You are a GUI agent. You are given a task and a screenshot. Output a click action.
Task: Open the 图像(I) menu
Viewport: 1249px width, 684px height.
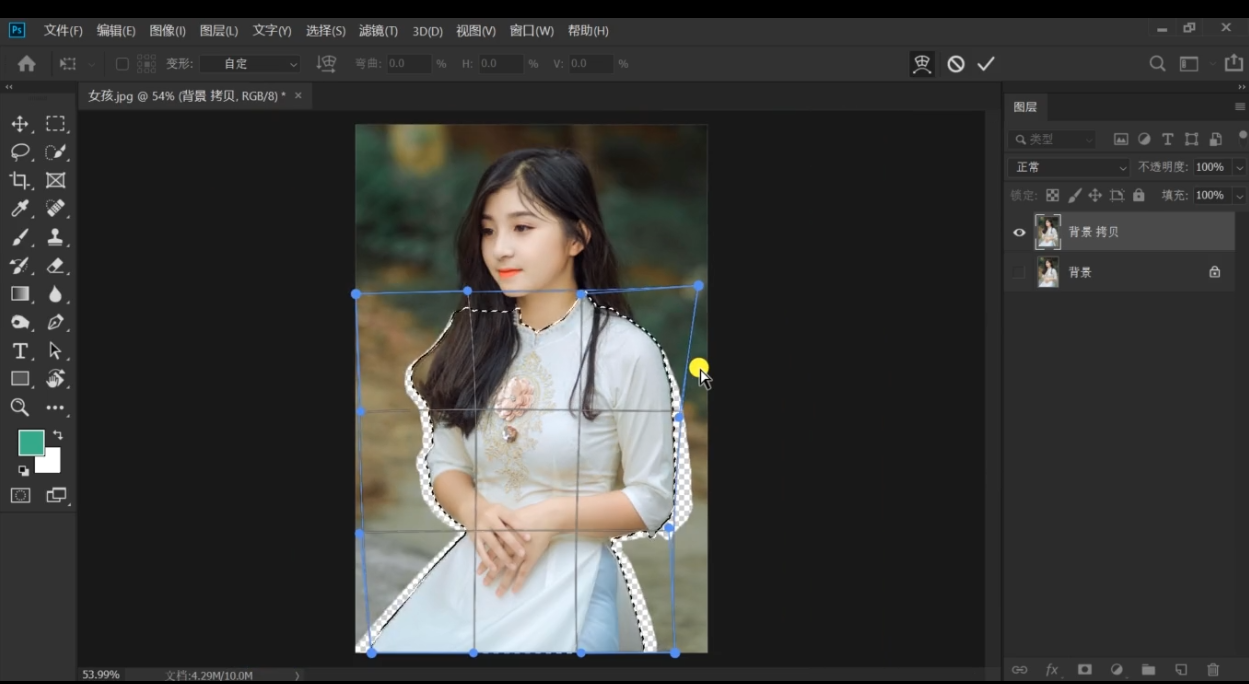tap(167, 31)
